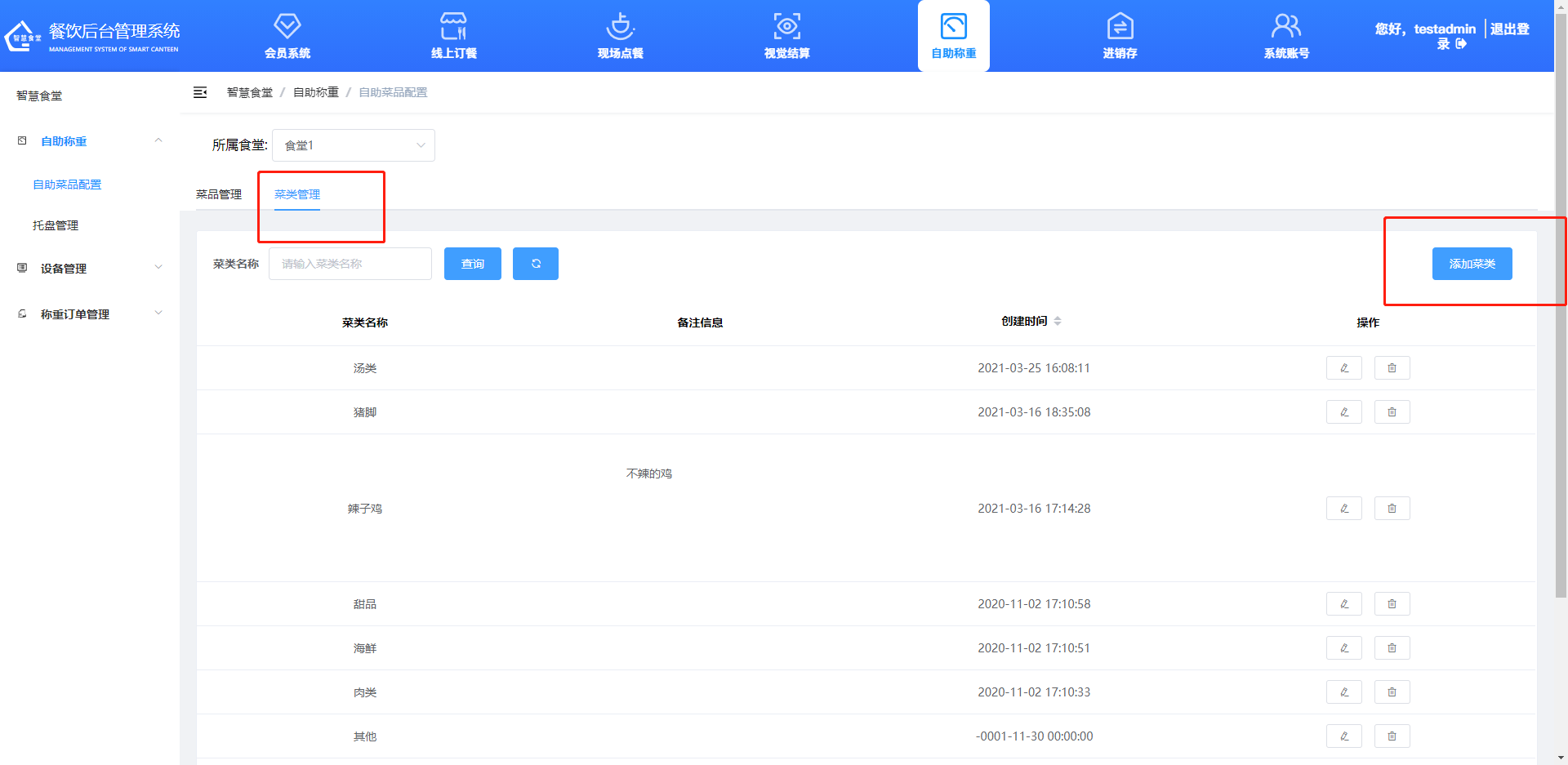Expand the 称重订单管理 sidebar menu
The width and height of the screenshot is (1568, 765).
pos(90,314)
